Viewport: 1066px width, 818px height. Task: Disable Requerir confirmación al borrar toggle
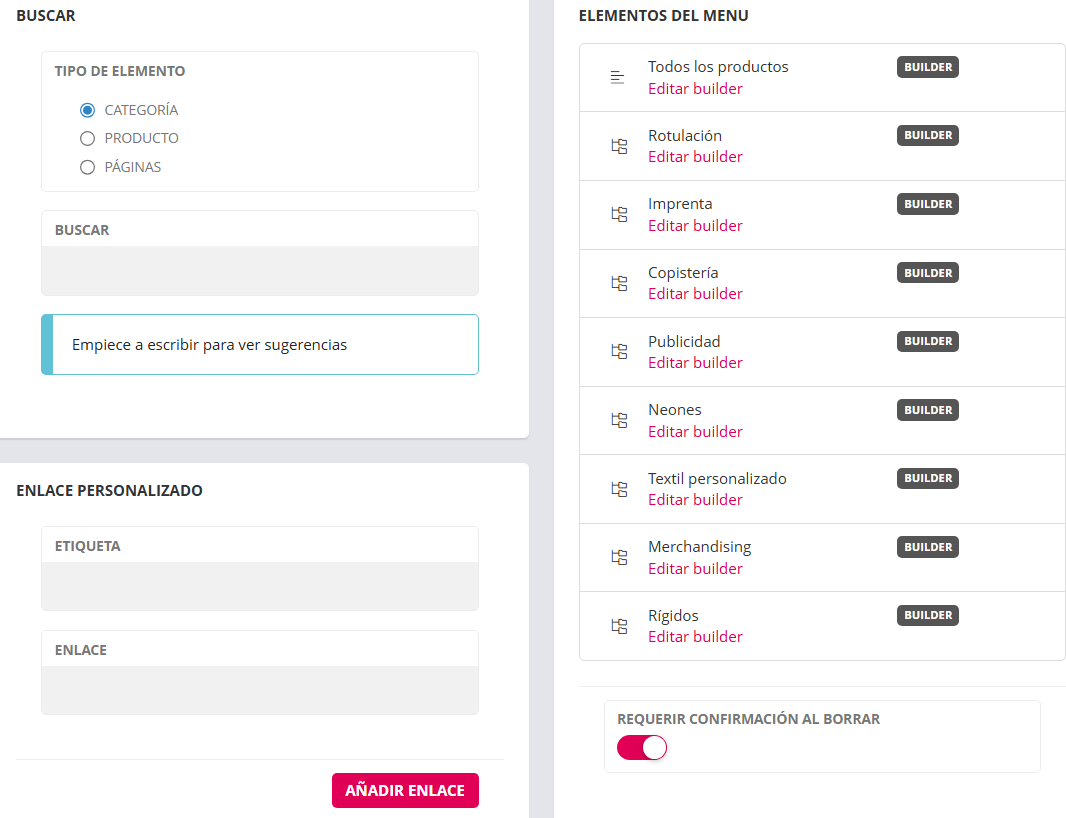(642, 748)
